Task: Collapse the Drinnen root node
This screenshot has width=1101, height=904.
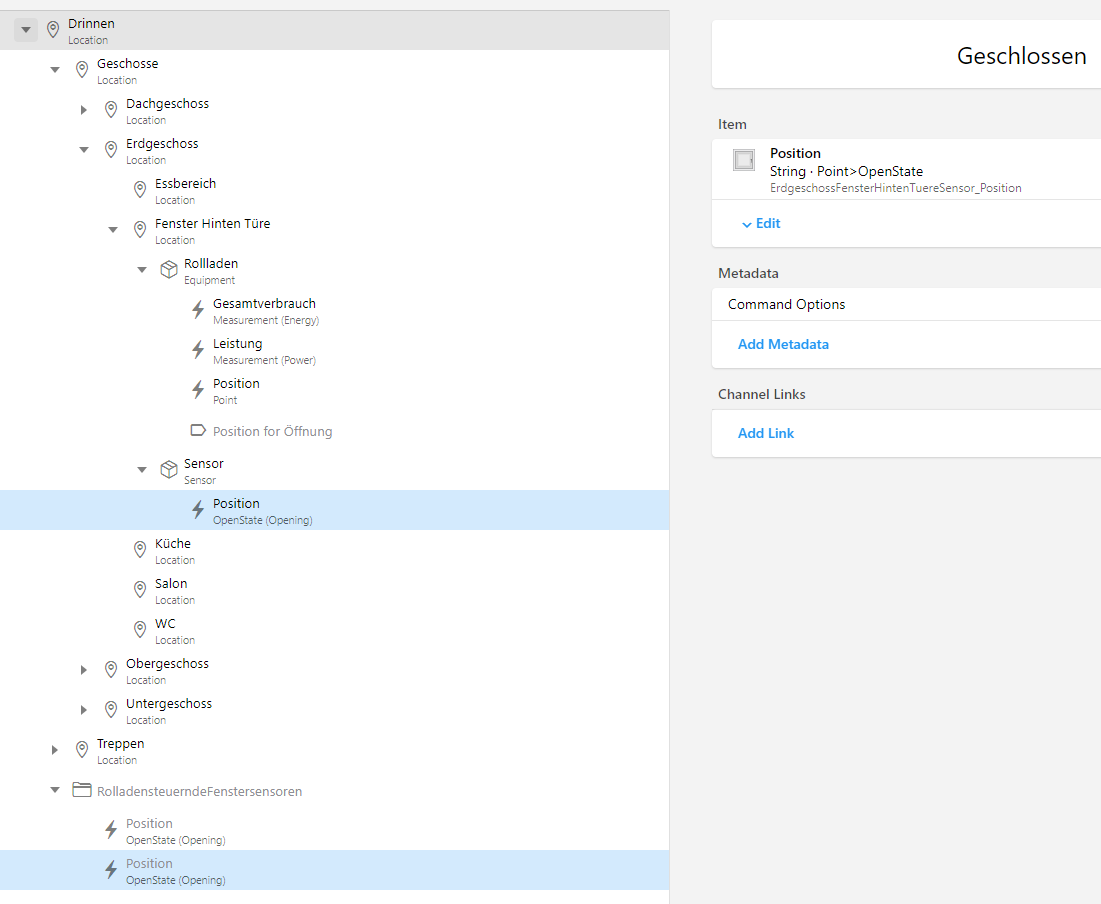Action: pyautogui.click(x=26, y=30)
